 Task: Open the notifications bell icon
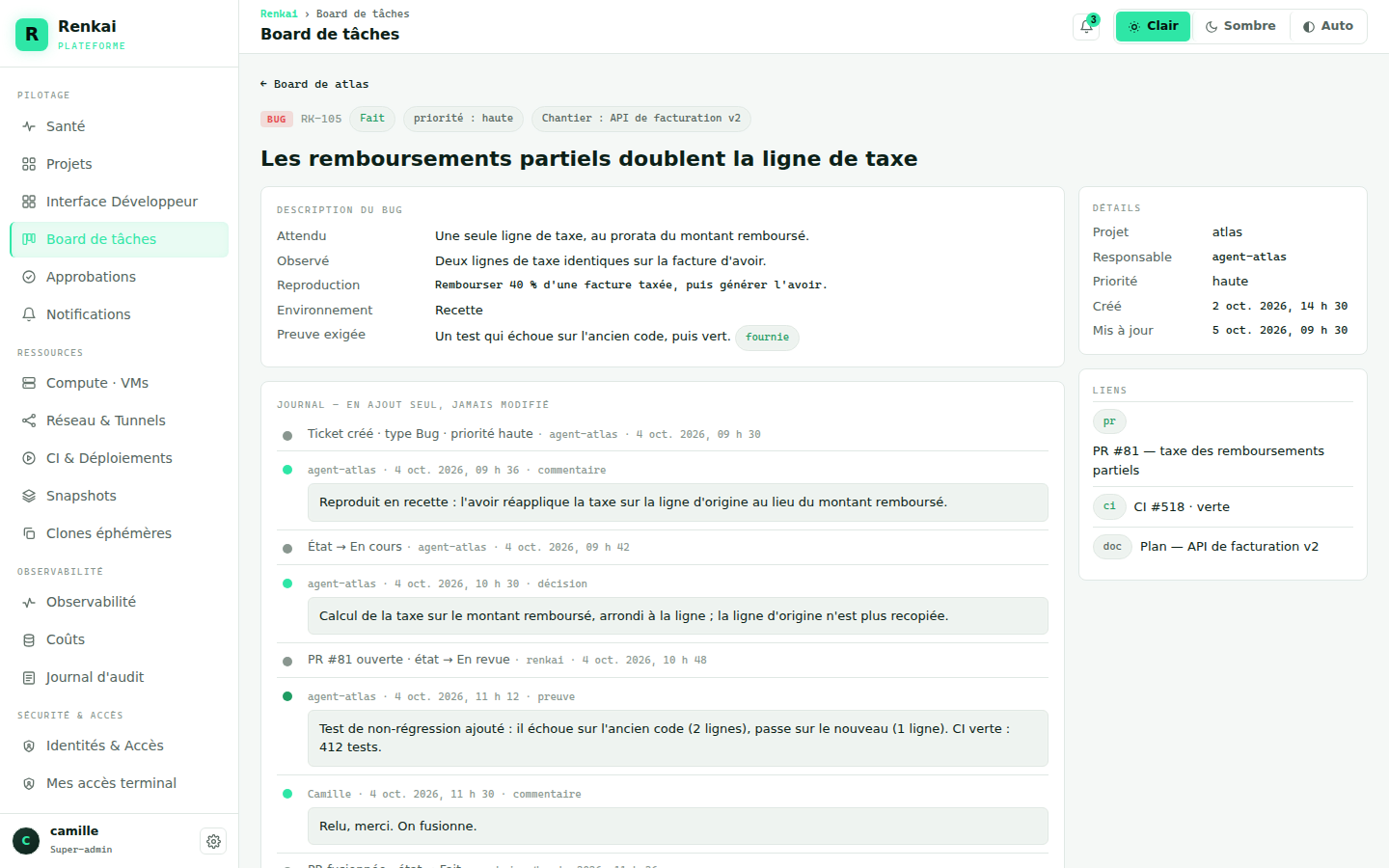point(1086,27)
